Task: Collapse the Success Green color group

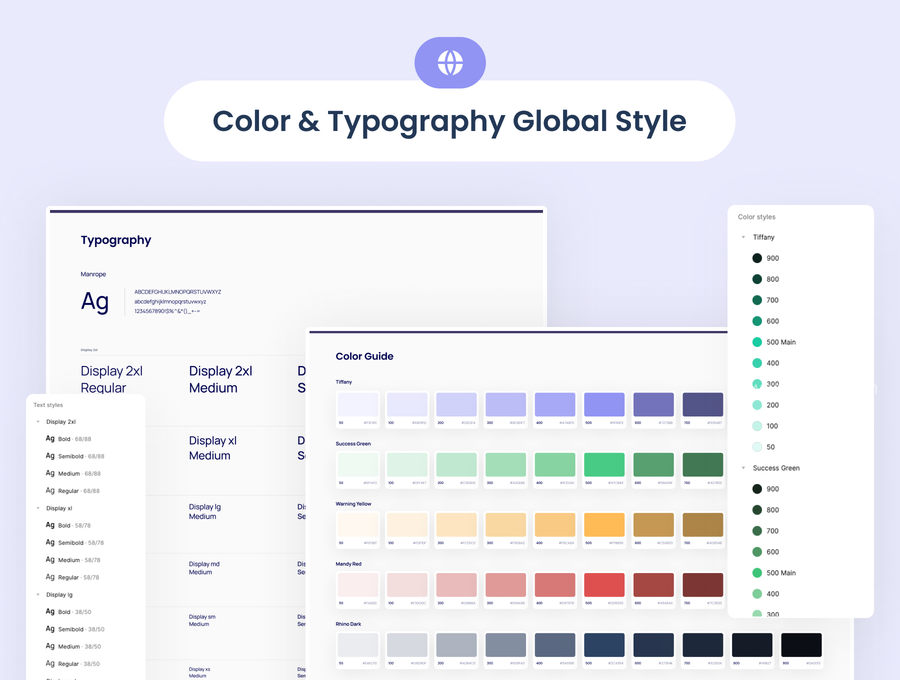Action: [743, 468]
